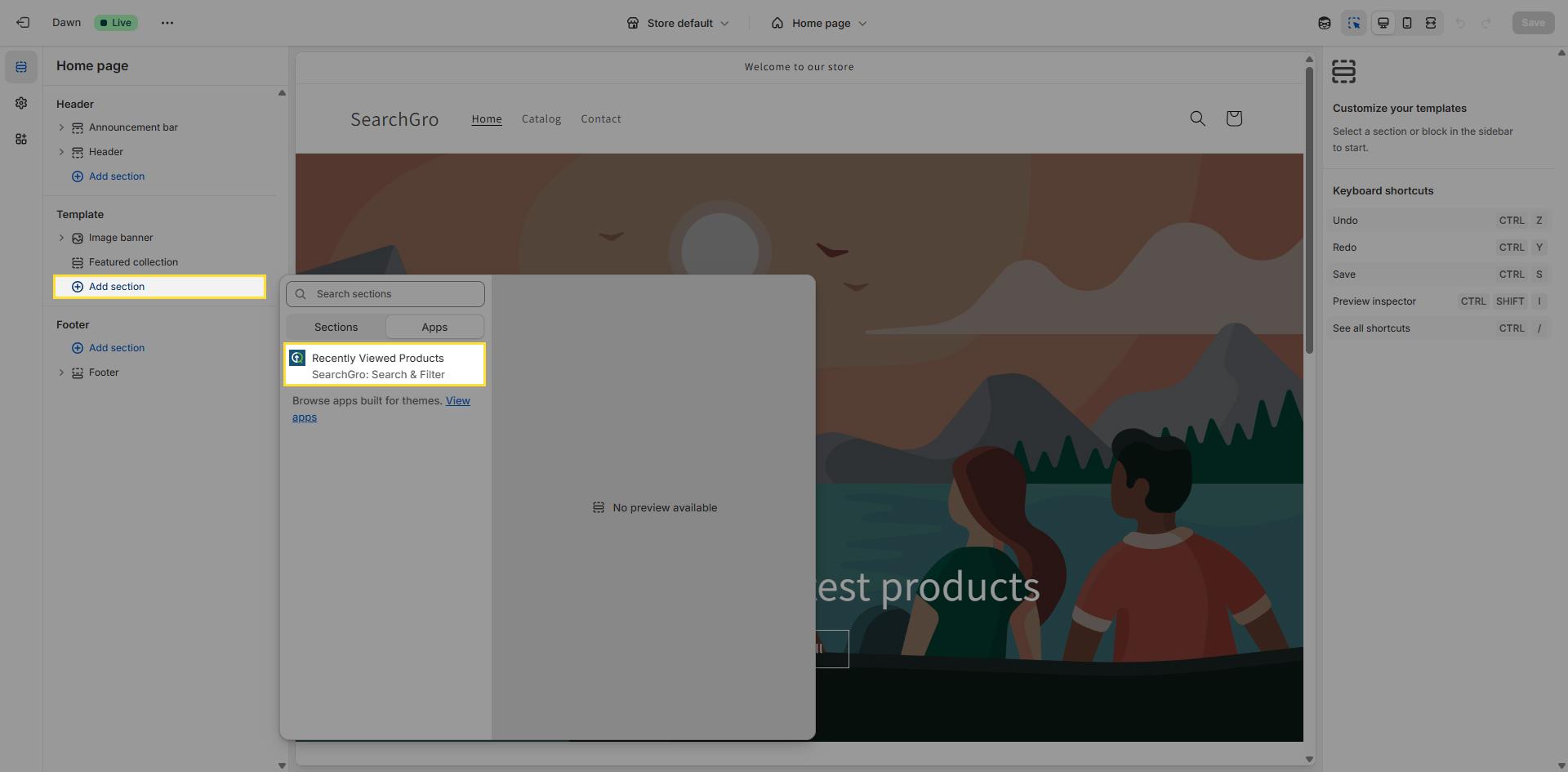Viewport: 1568px width, 772px height.
Task: Open the cart icon in preview
Action: click(x=1233, y=118)
